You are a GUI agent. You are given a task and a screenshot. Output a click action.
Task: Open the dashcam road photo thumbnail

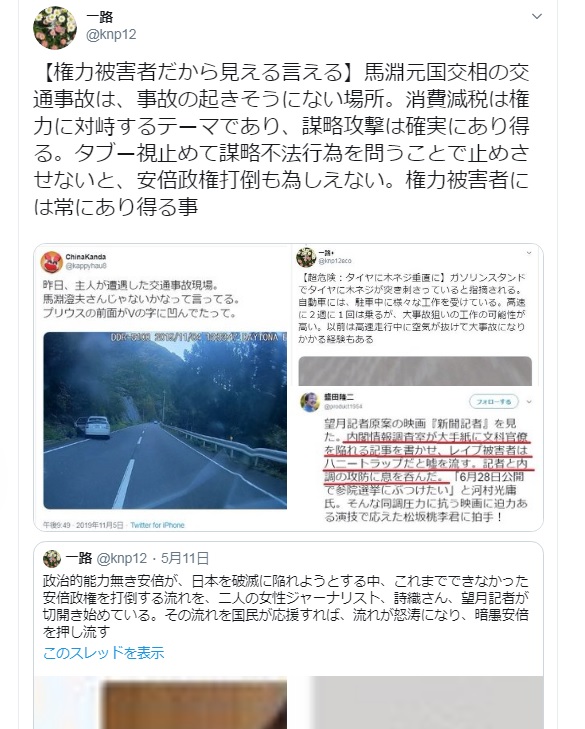165,420
